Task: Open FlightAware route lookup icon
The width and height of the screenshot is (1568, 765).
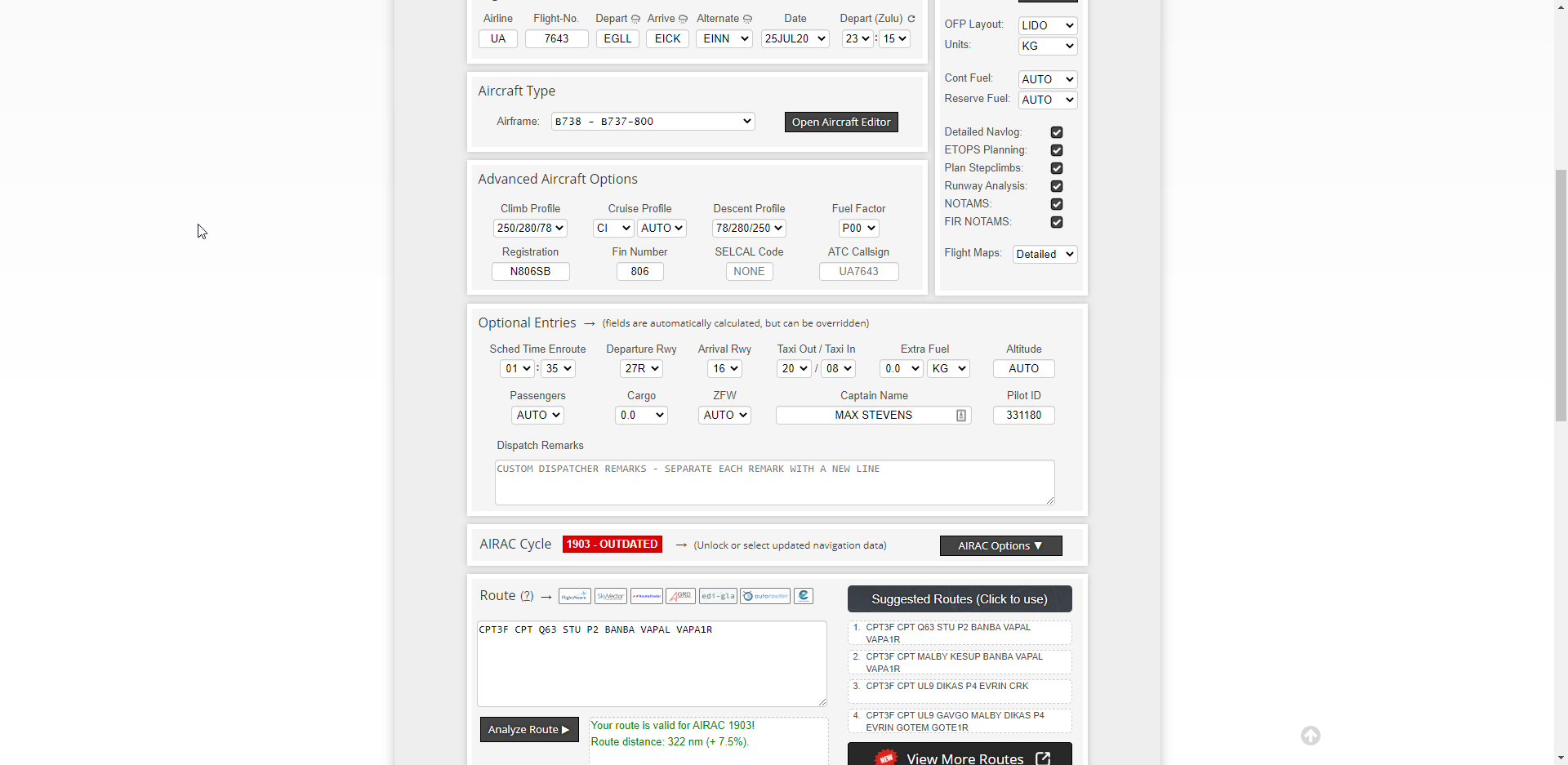Action: coord(574,596)
